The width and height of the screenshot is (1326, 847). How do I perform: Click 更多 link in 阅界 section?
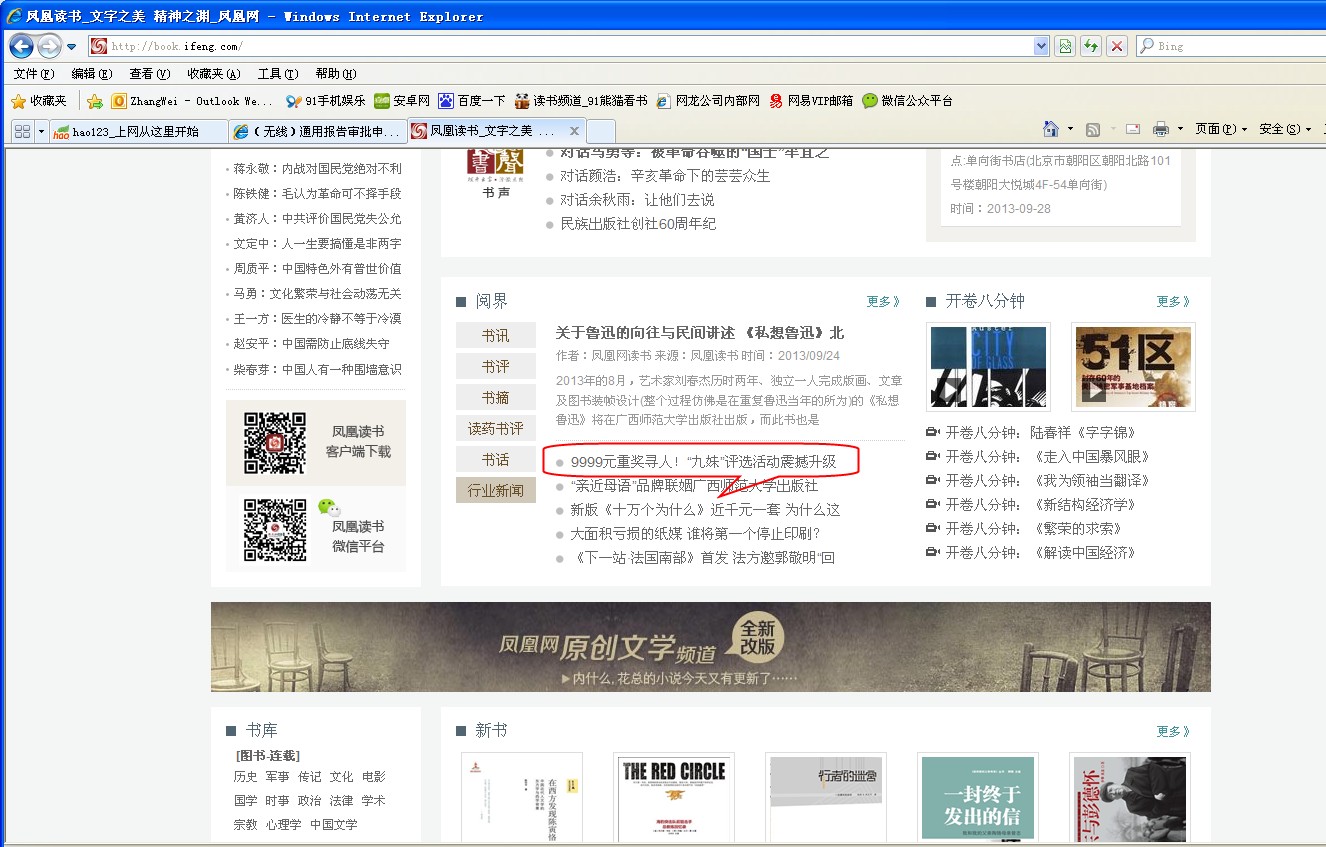point(884,301)
